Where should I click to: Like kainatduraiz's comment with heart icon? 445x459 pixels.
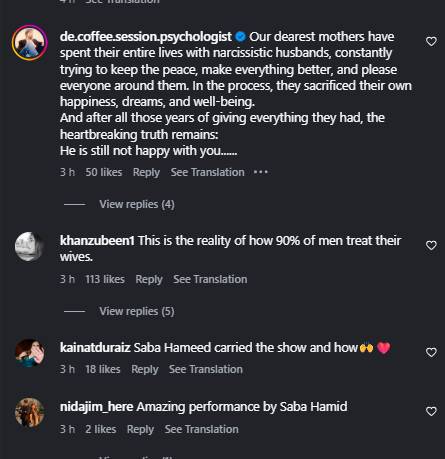[431, 352]
